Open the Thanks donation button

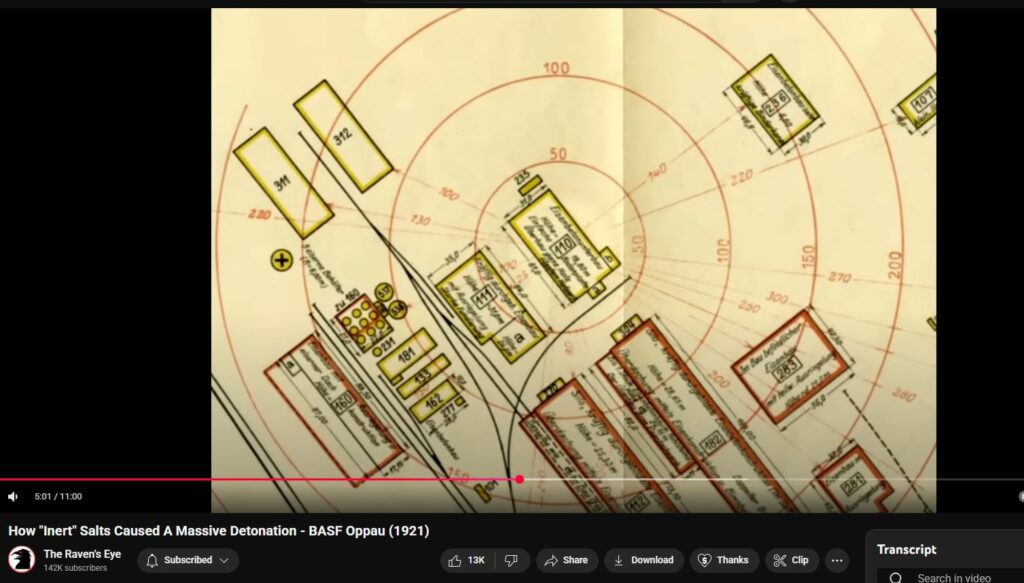pos(724,560)
